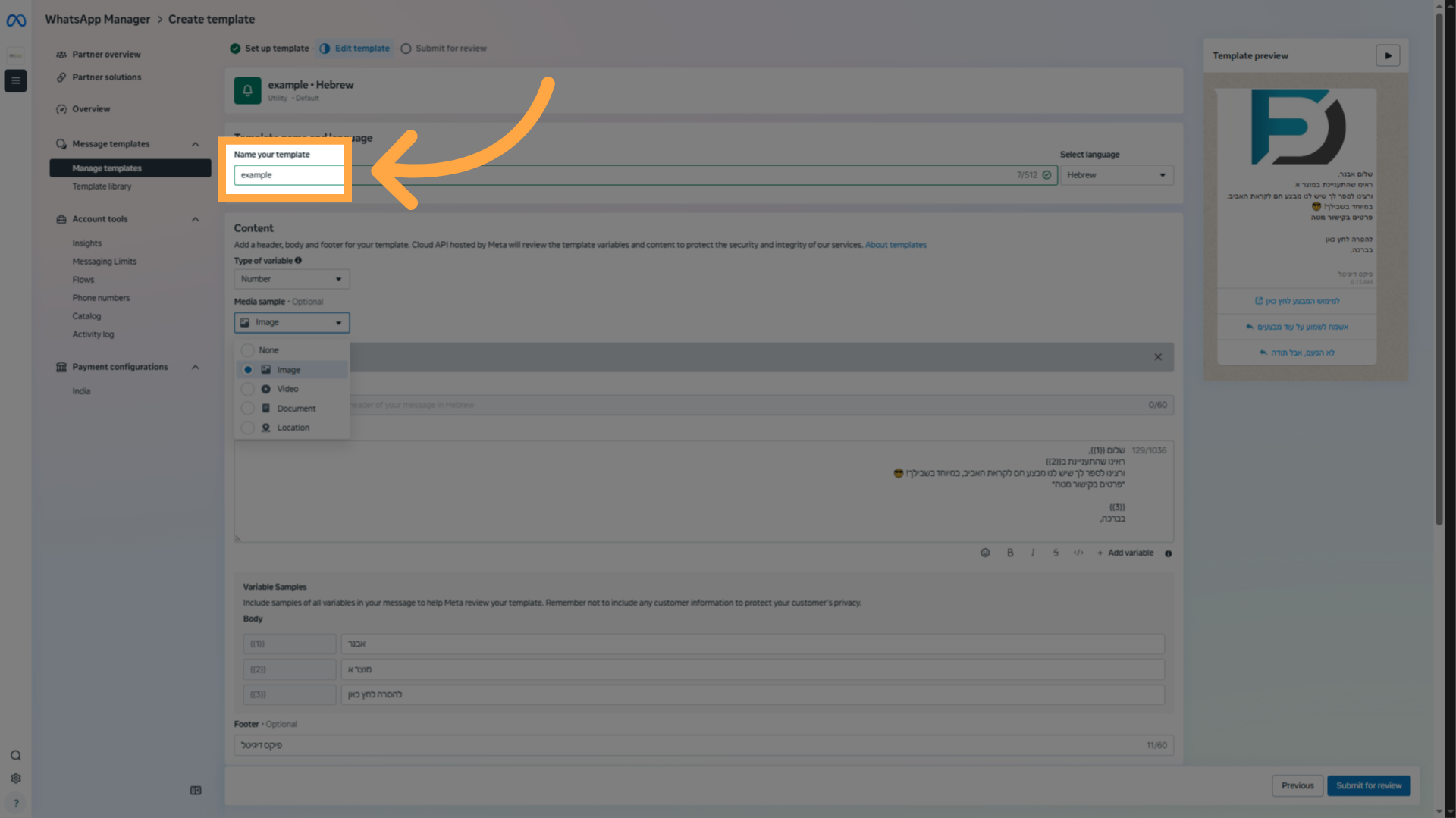Click Add variable button

click(x=1125, y=553)
